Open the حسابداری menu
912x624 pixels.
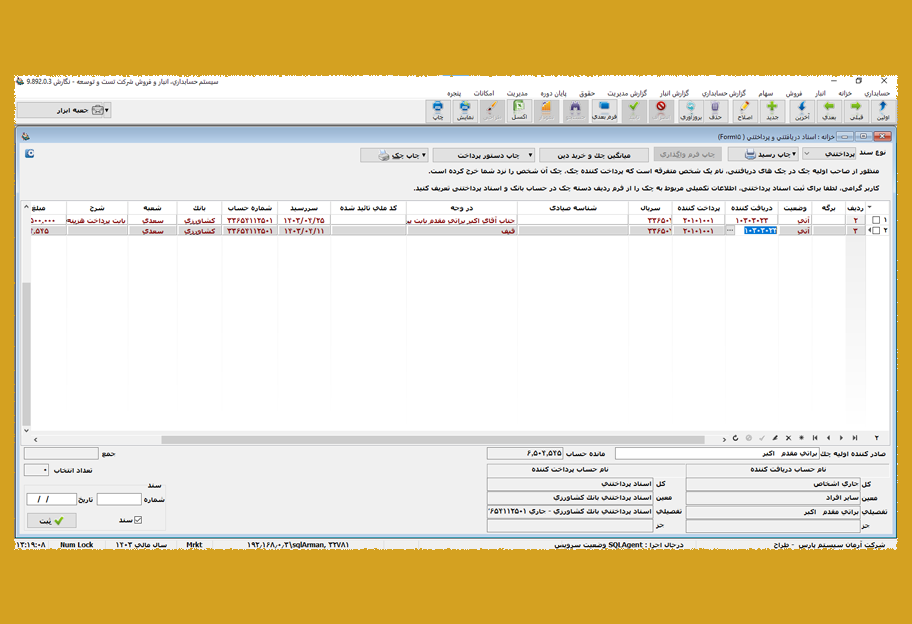(877, 93)
